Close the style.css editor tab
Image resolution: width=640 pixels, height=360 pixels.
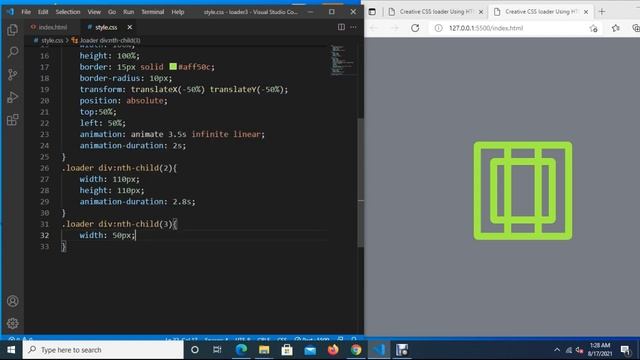(x=129, y=27)
